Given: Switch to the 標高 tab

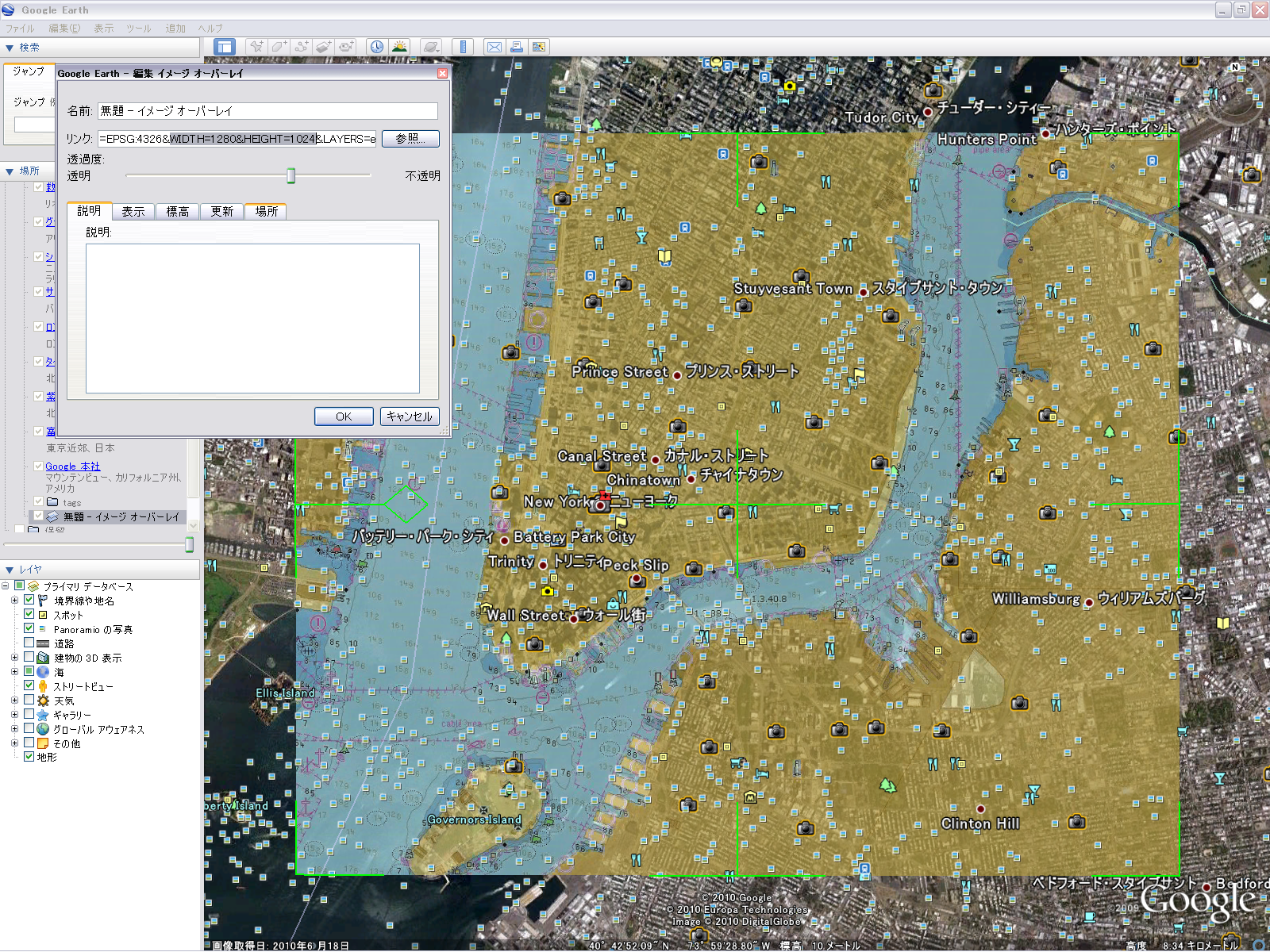Looking at the screenshot, I should tap(177, 211).
